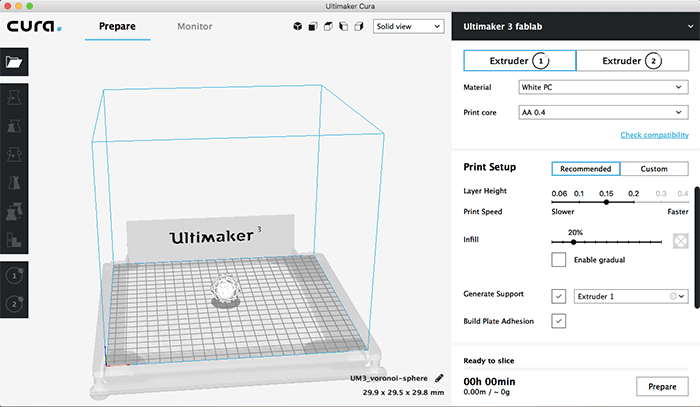Open the Solid view mode dropdown
700x407 pixels.
408,26
